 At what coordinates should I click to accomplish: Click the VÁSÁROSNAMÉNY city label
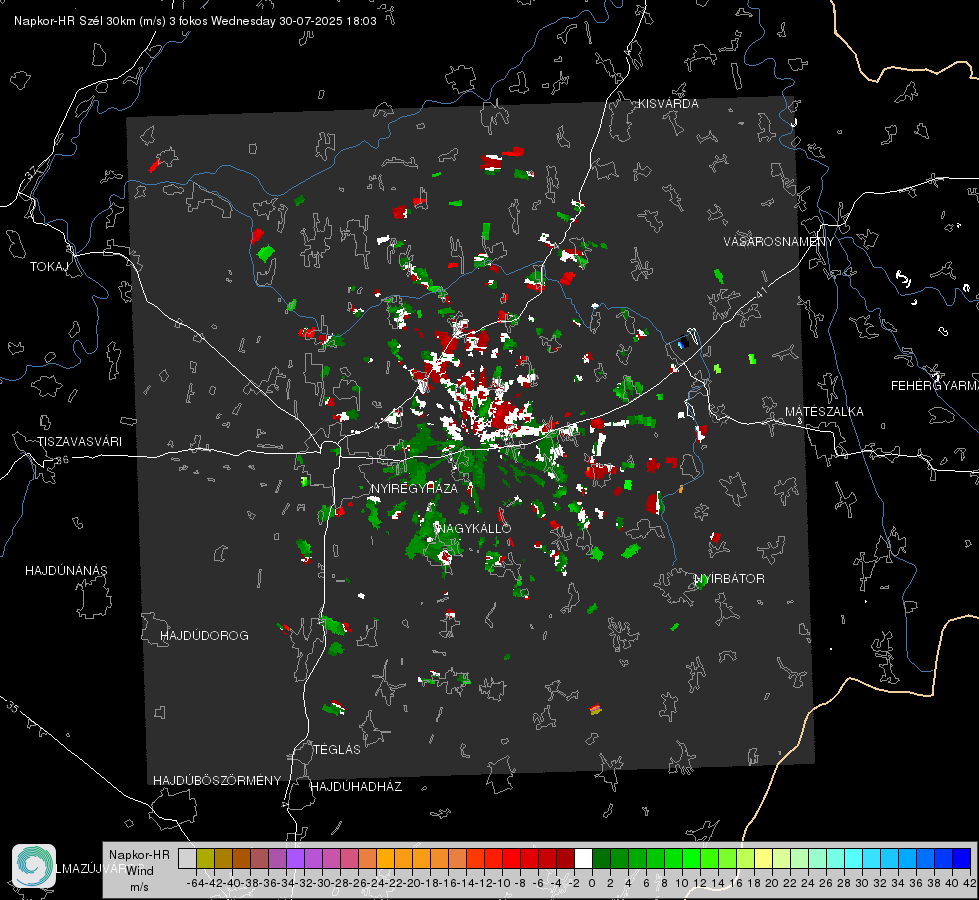pos(778,242)
